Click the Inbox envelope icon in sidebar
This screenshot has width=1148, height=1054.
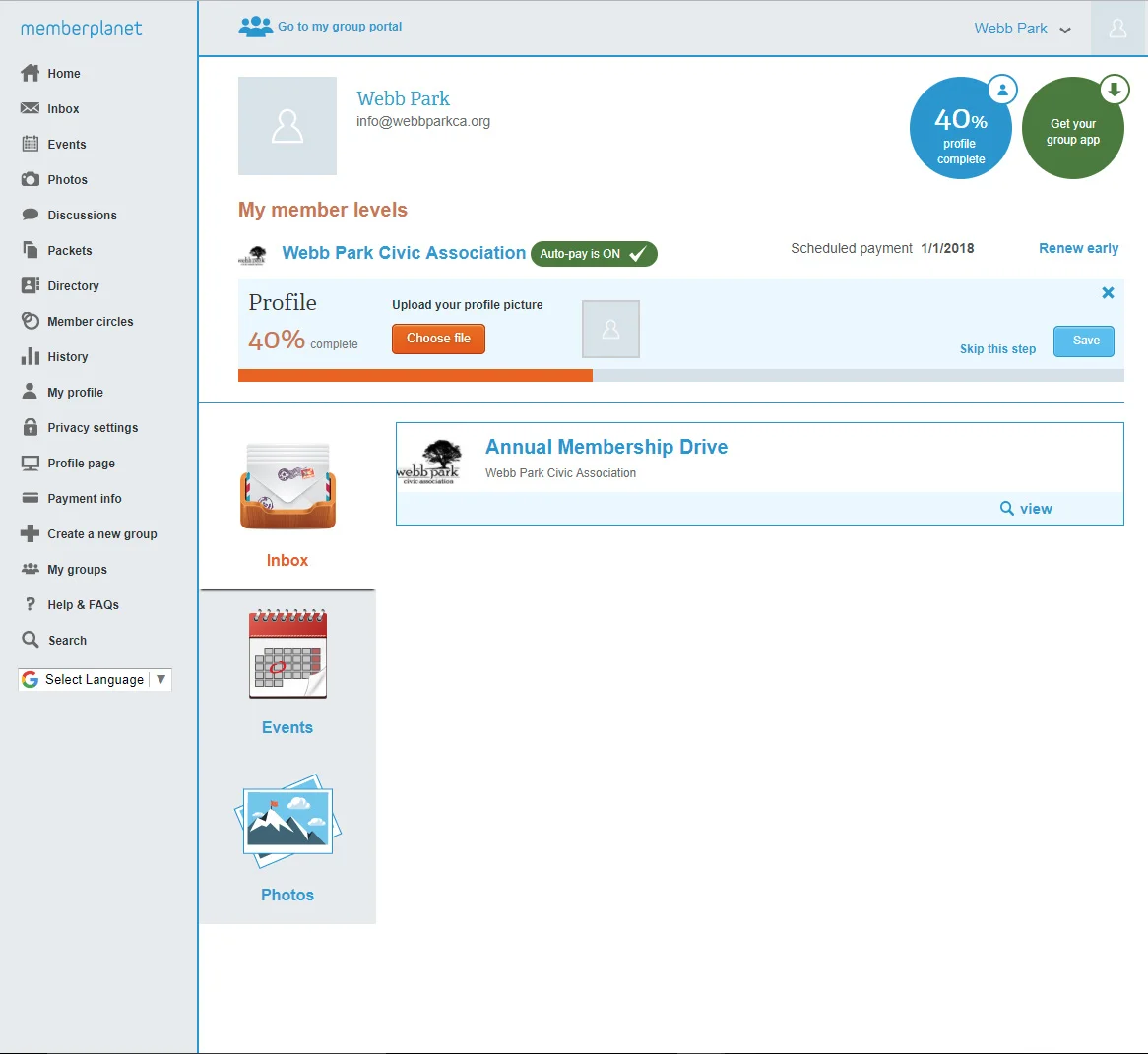pyautogui.click(x=30, y=108)
